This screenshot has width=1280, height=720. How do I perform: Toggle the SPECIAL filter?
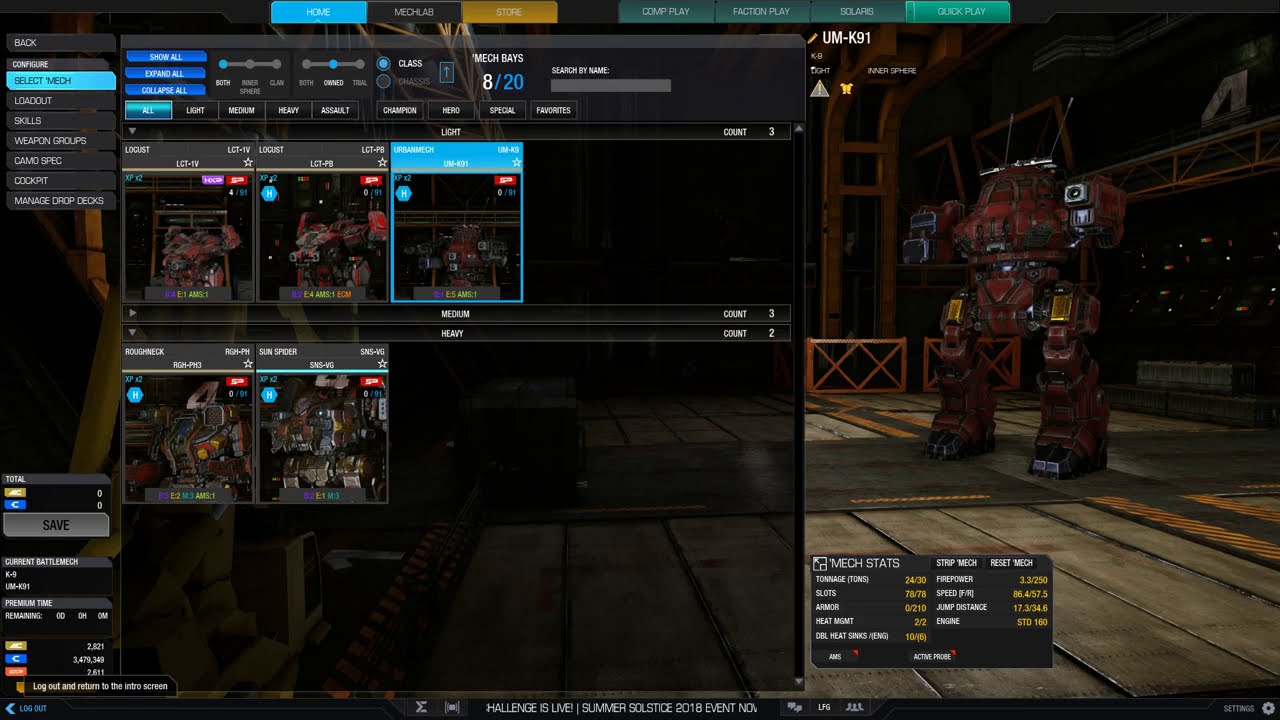coord(502,110)
